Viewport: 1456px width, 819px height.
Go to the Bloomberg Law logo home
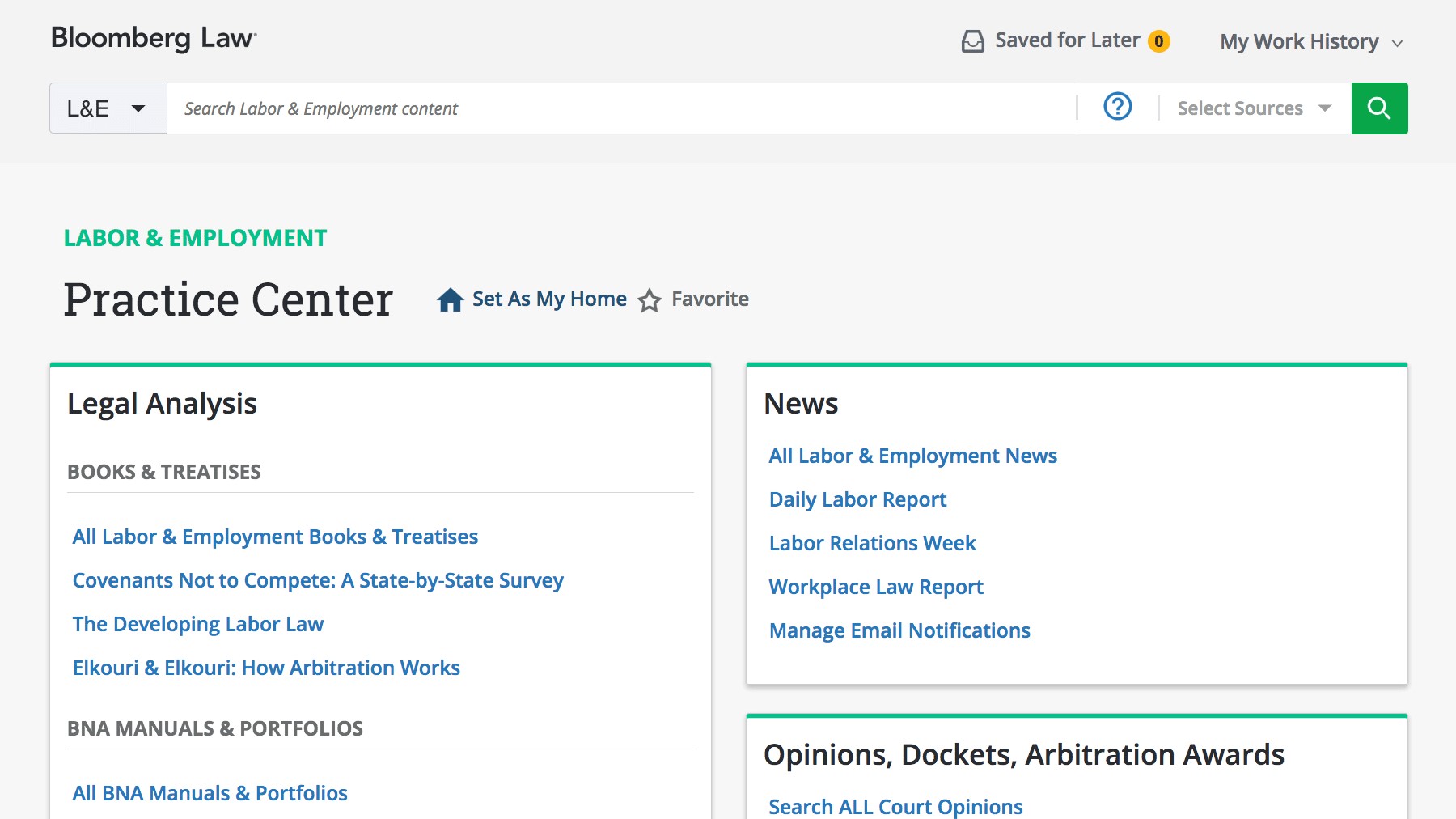(x=154, y=38)
